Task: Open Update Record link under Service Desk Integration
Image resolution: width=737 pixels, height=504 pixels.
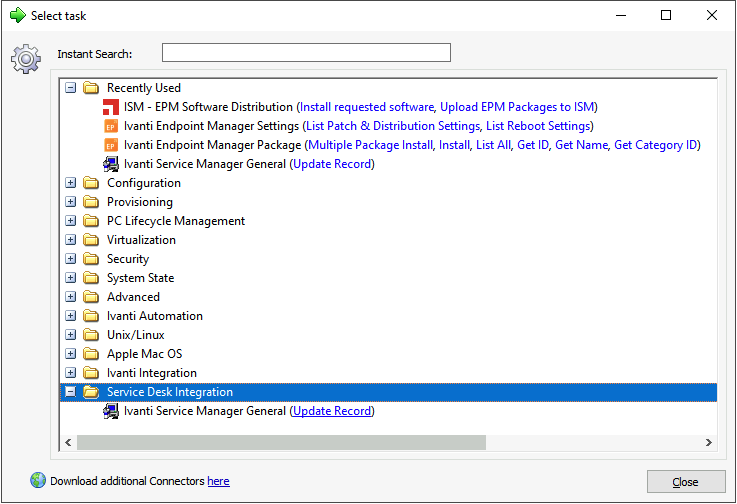Action: tap(332, 411)
